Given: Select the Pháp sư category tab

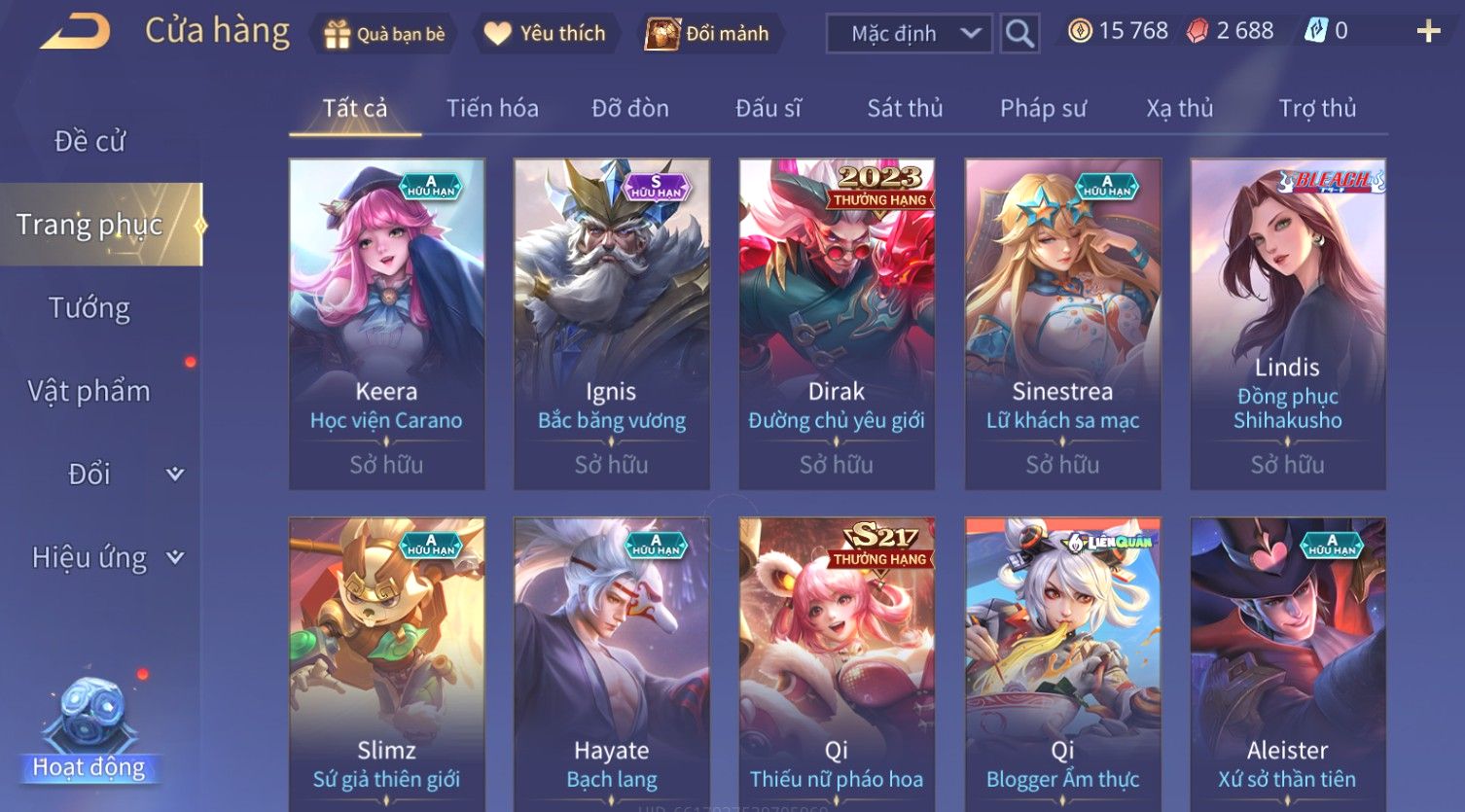Looking at the screenshot, I should tap(1043, 108).
